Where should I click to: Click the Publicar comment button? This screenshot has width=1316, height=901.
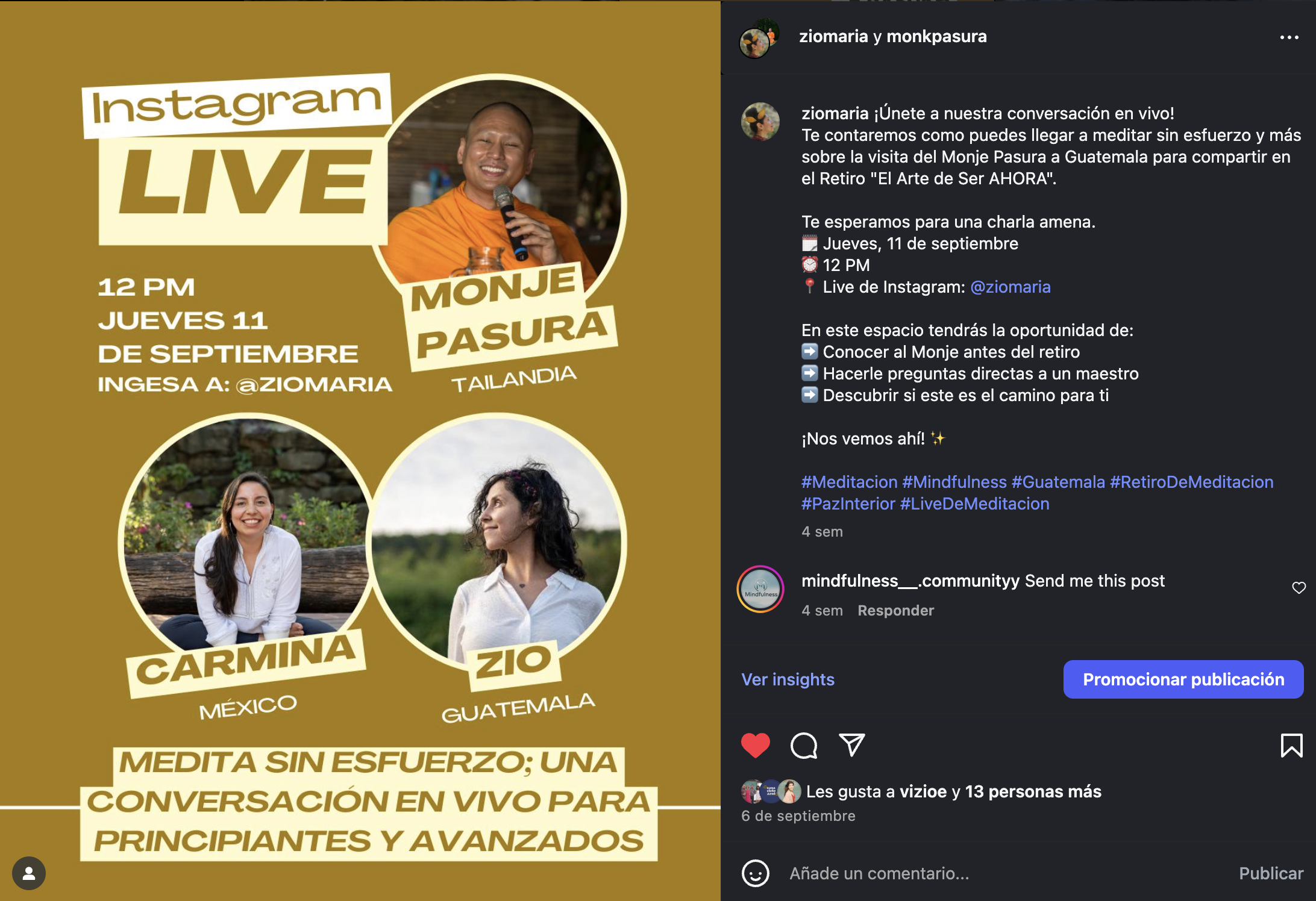pyautogui.click(x=1271, y=873)
